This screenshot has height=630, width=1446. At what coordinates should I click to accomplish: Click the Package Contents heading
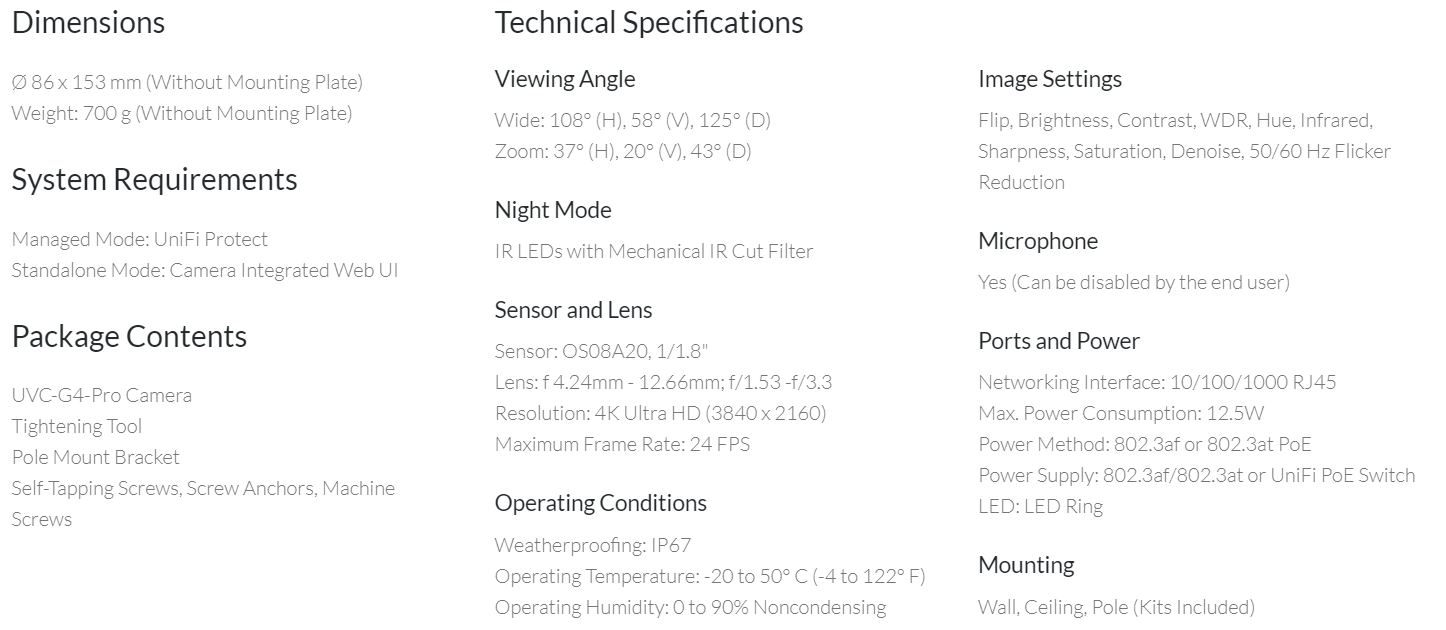click(129, 336)
